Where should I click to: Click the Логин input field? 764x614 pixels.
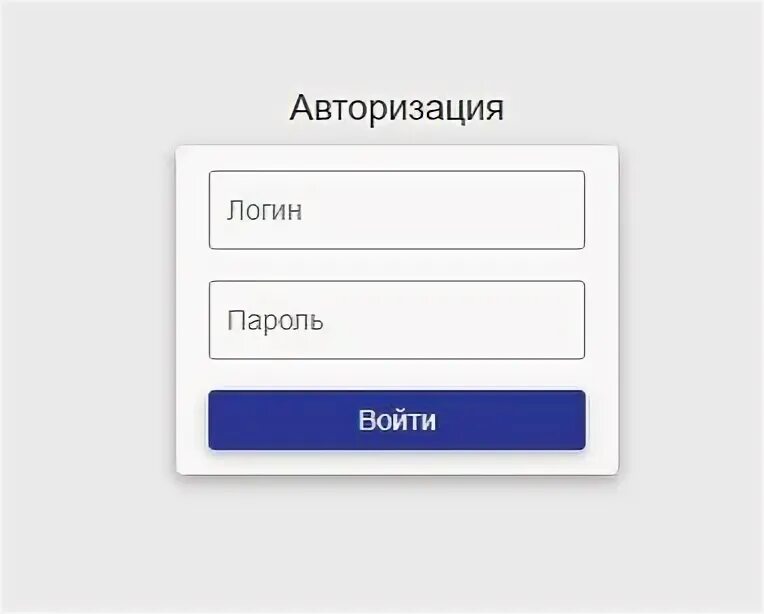coord(397,210)
